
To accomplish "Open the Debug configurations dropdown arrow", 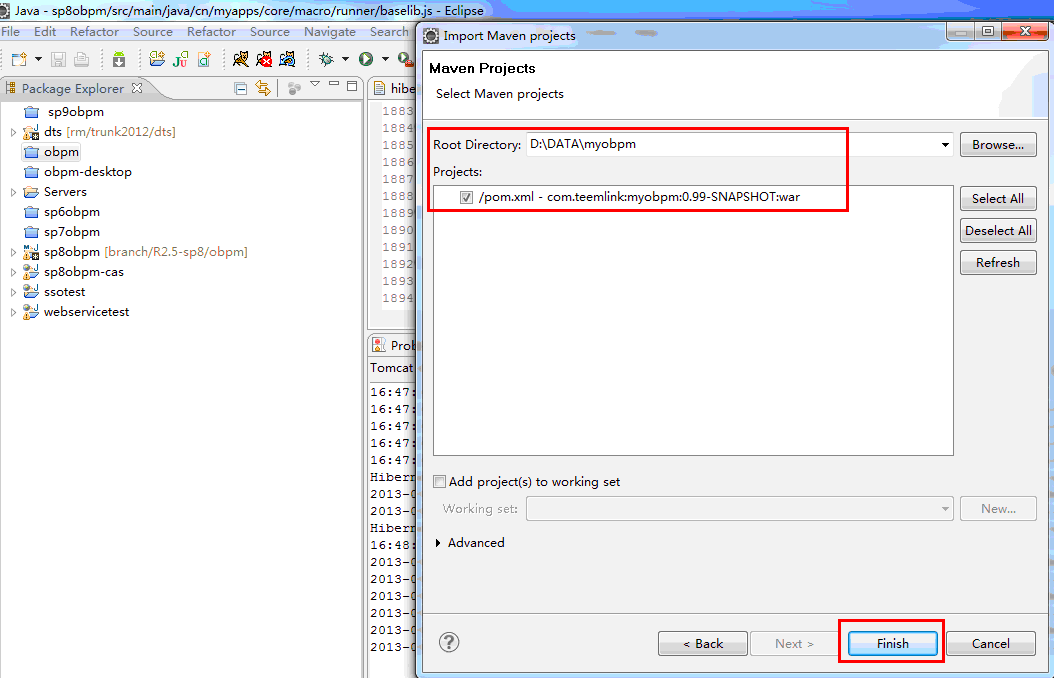I will coord(346,59).
